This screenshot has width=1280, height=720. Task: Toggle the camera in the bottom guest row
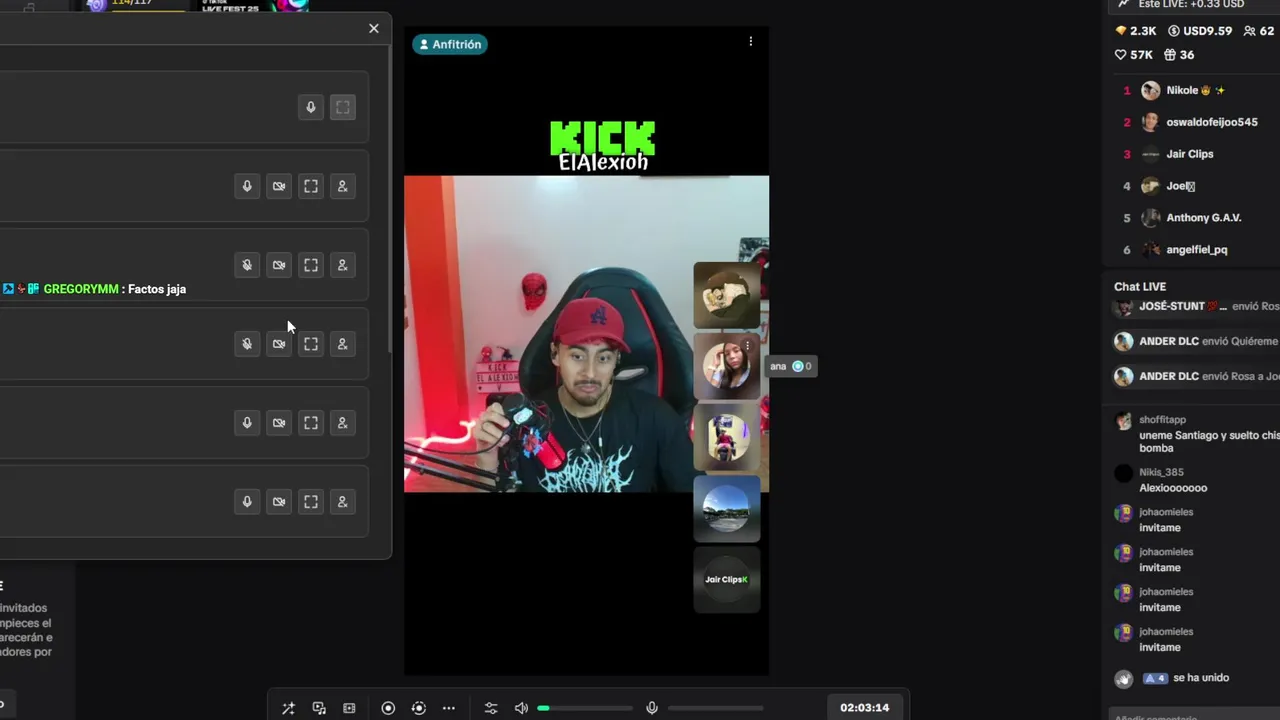[279, 502]
